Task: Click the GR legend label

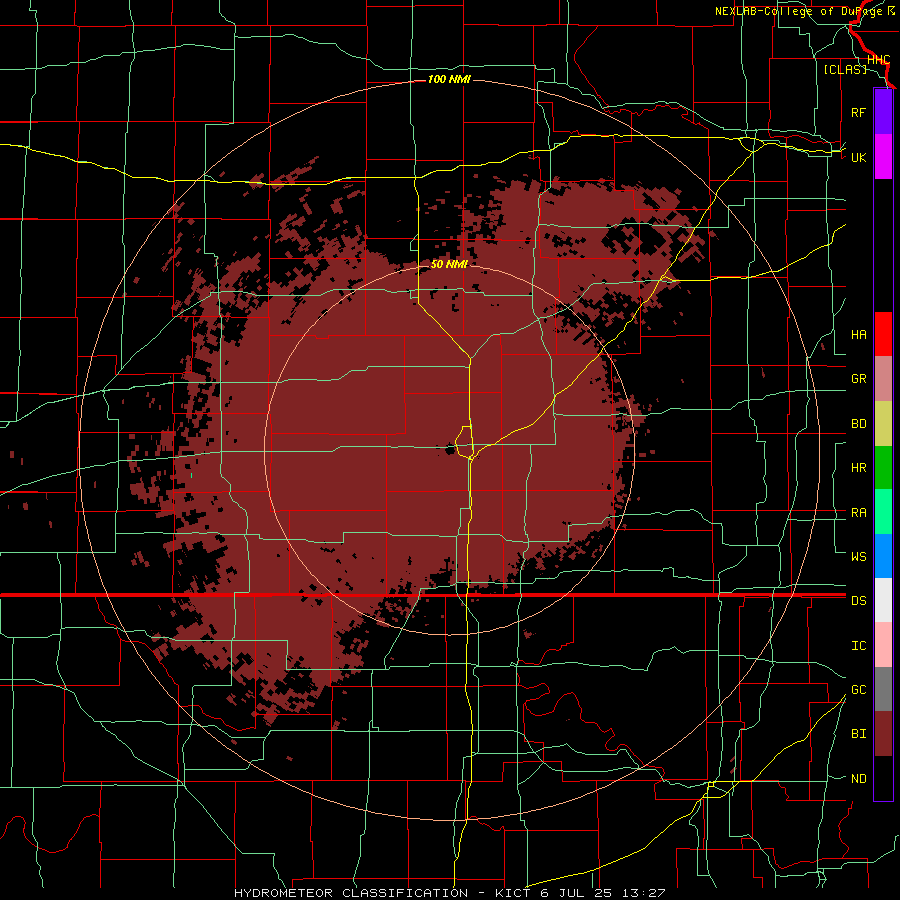Action: click(858, 379)
